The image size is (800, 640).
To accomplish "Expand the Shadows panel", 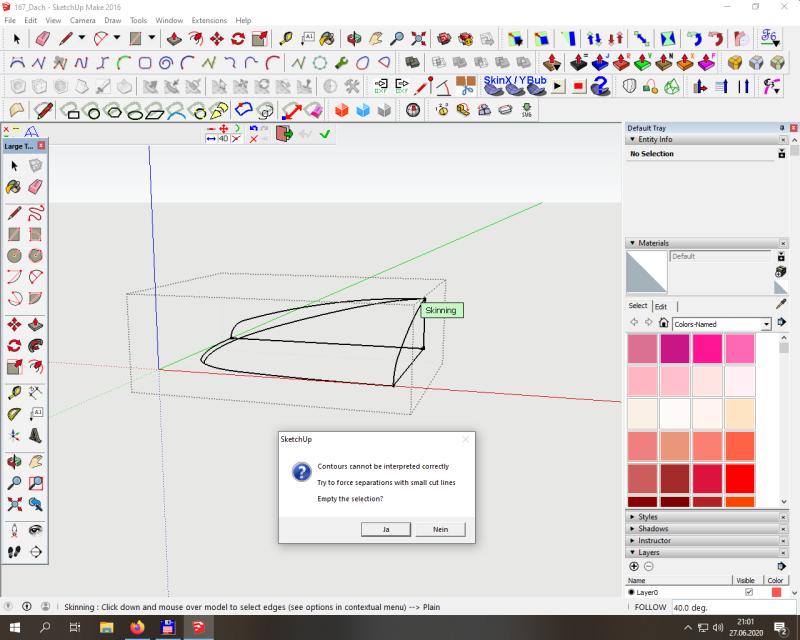I will tap(652, 529).
